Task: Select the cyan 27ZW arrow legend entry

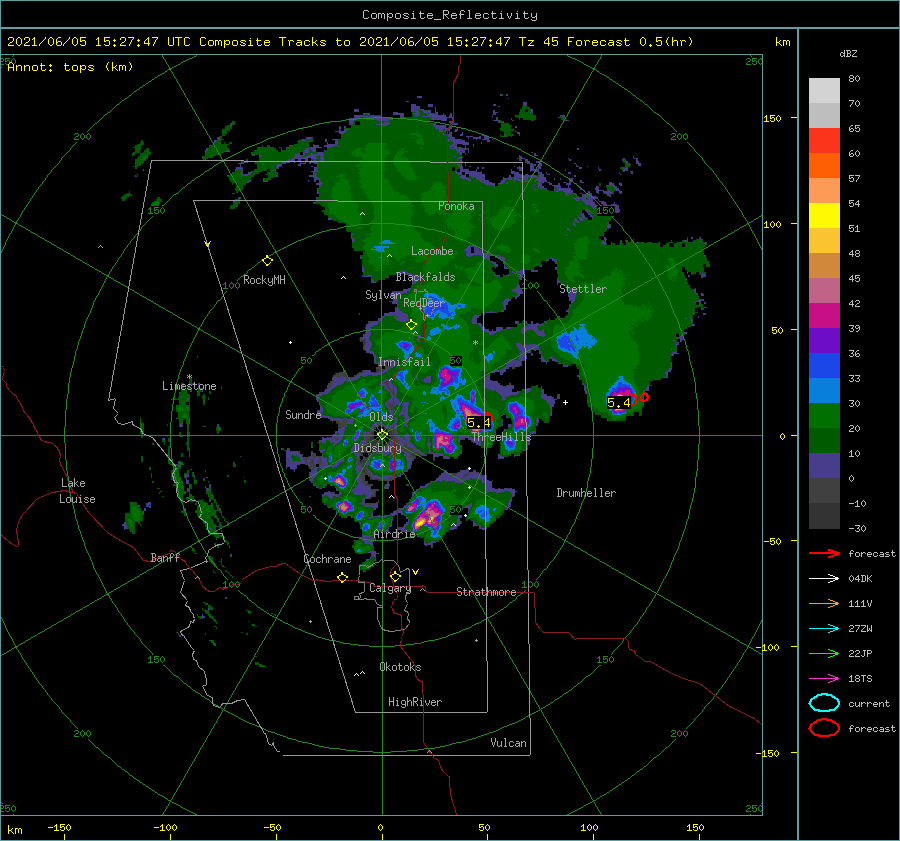Action: pos(824,629)
